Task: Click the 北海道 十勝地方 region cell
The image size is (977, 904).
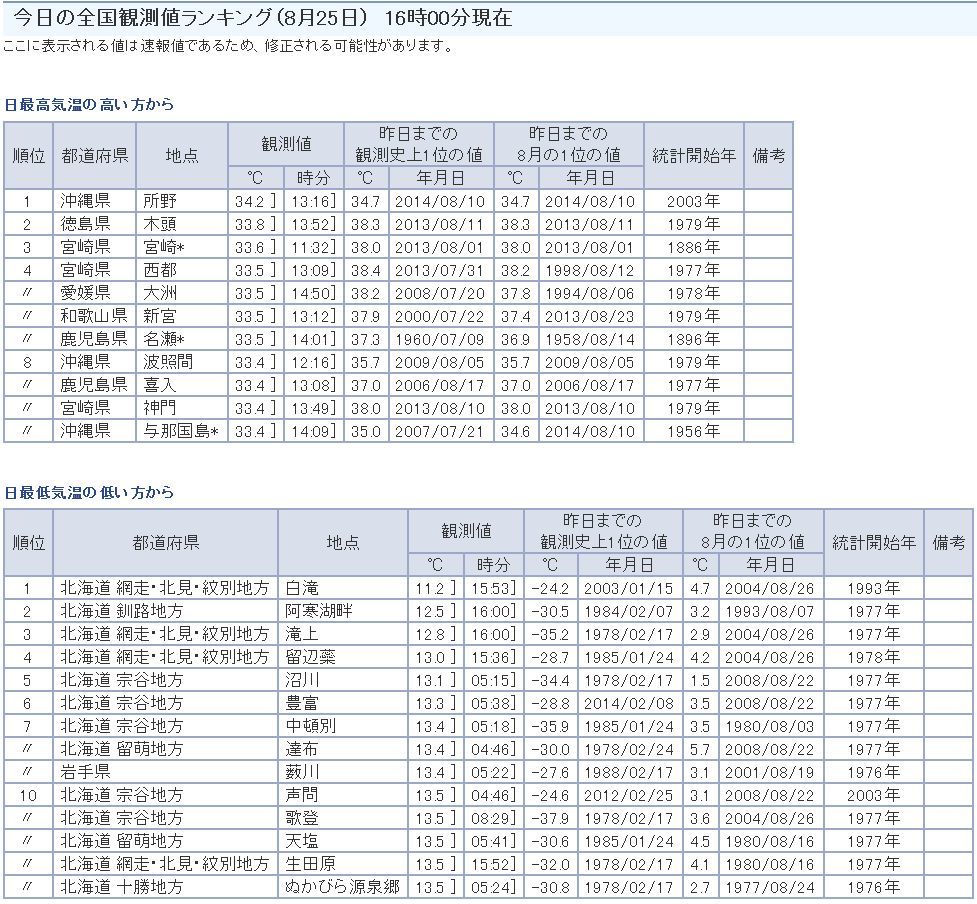Action: pyautogui.click(x=121, y=887)
